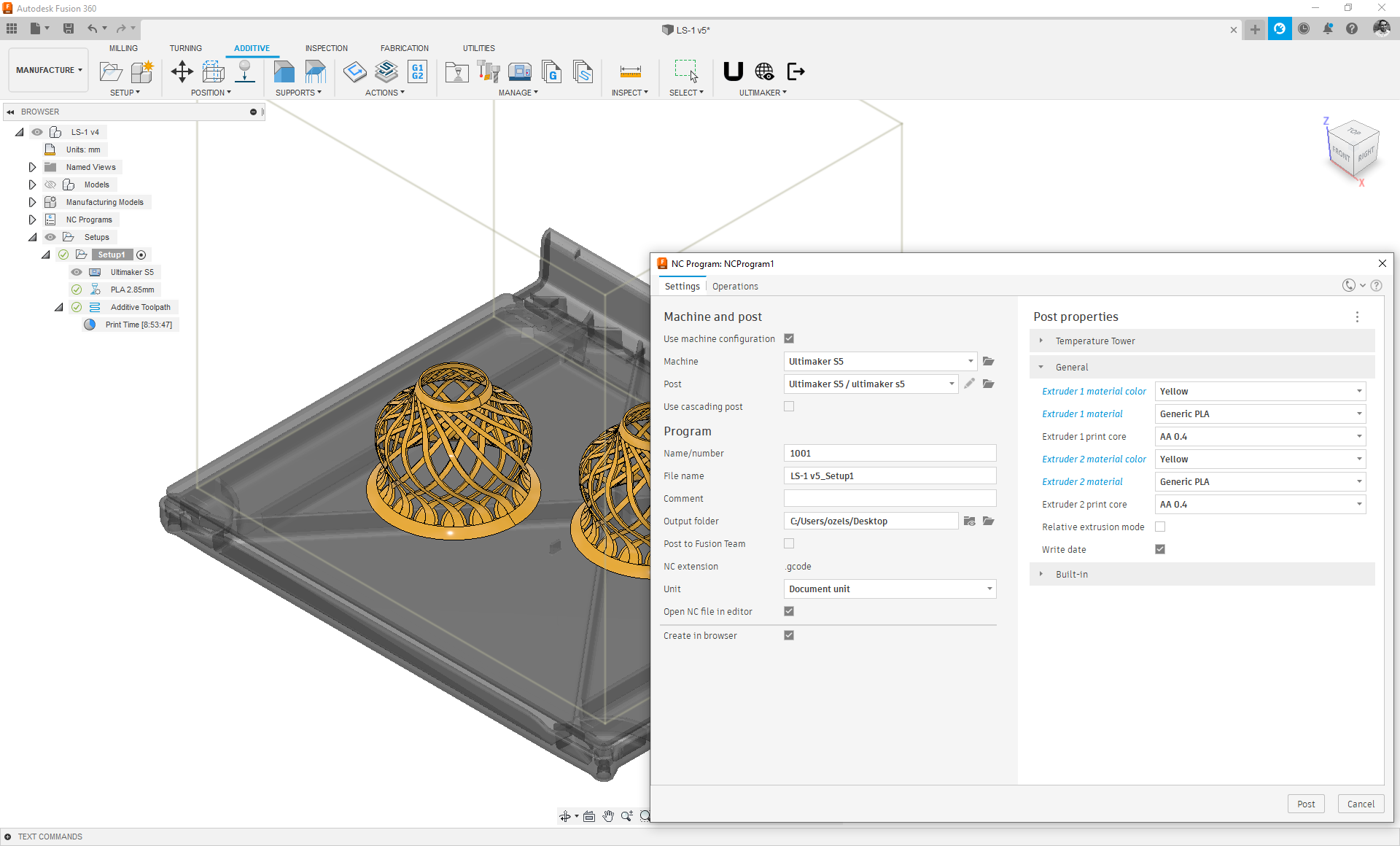Hide the Ultimaker S5 machine with its eye icon
Viewport: 1400px width, 846px height.
(x=77, y=272)
